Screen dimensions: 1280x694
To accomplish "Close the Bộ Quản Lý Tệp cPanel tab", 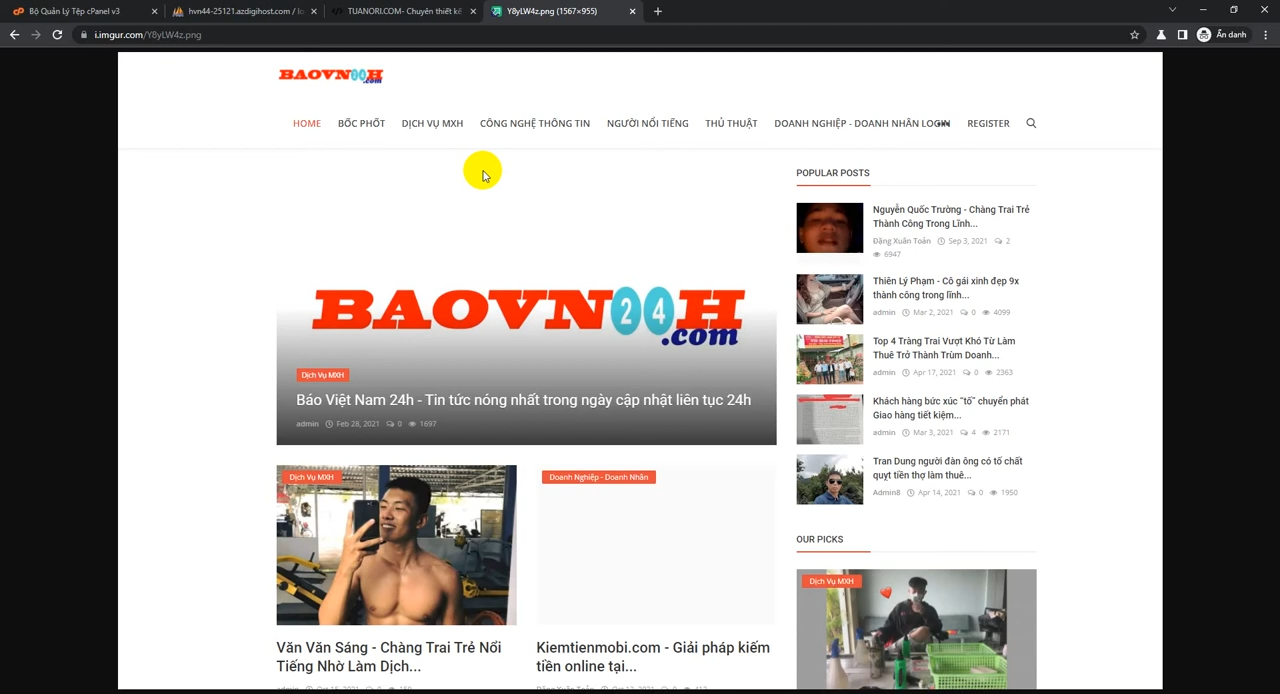I will coord(154,11).
